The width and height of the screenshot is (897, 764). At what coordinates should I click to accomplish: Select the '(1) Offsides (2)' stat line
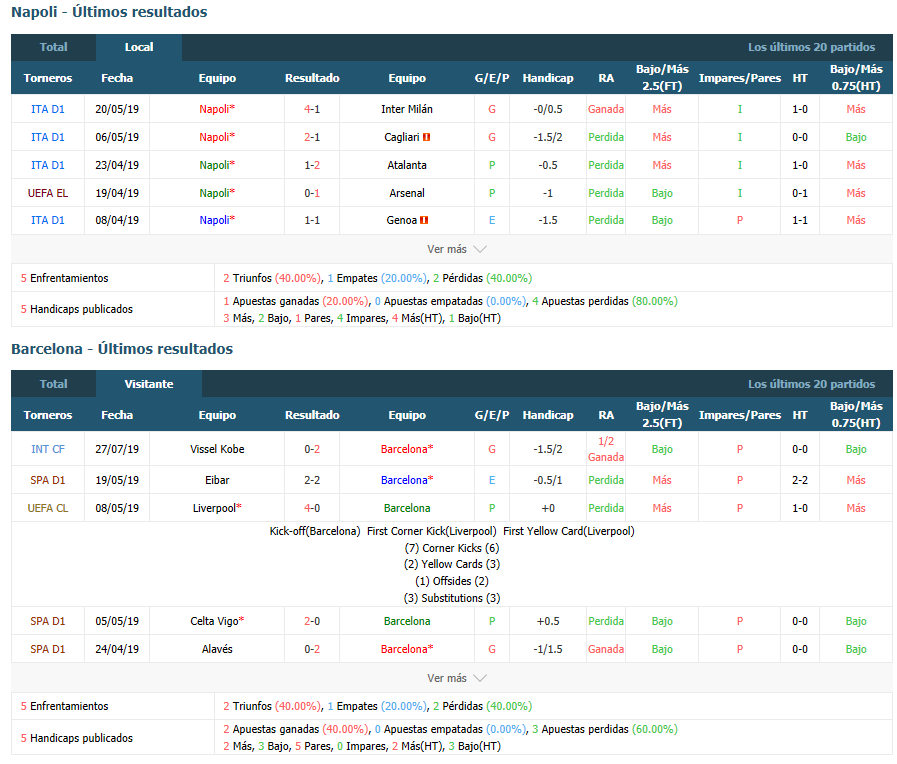(452, 582)
